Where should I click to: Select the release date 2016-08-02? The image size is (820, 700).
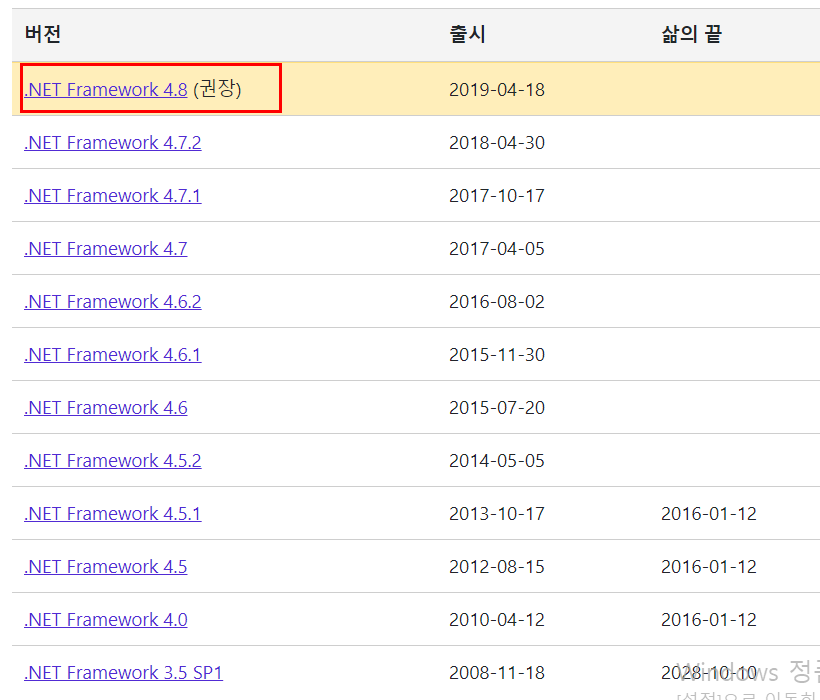(497, 302)
